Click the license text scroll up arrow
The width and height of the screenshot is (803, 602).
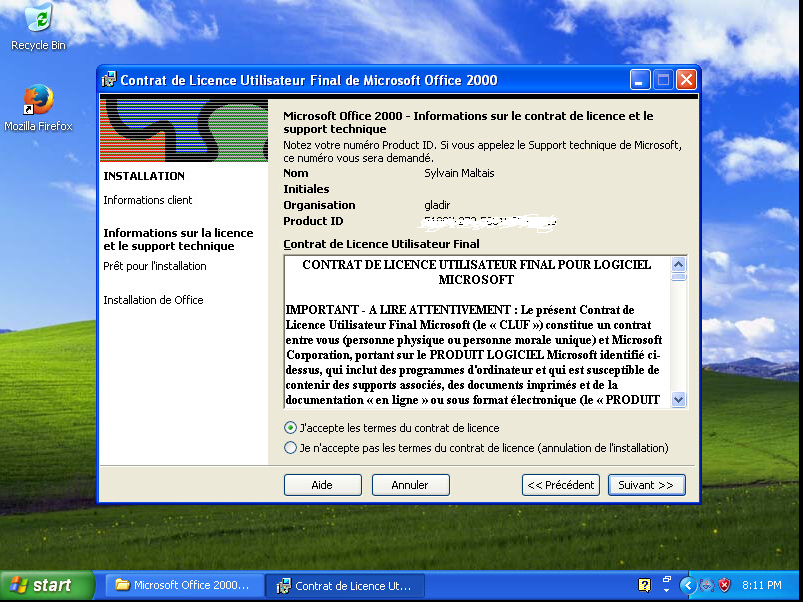click(x=679, y=264)
